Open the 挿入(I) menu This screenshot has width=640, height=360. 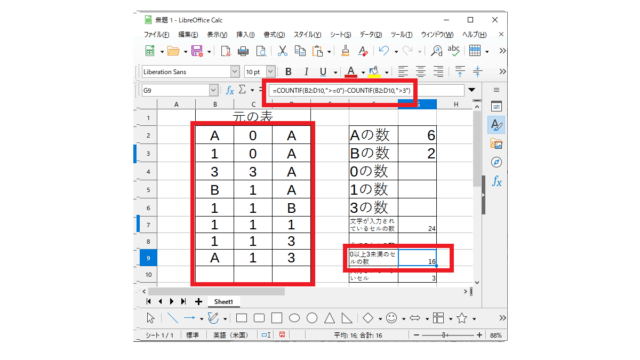click(245, 35)
